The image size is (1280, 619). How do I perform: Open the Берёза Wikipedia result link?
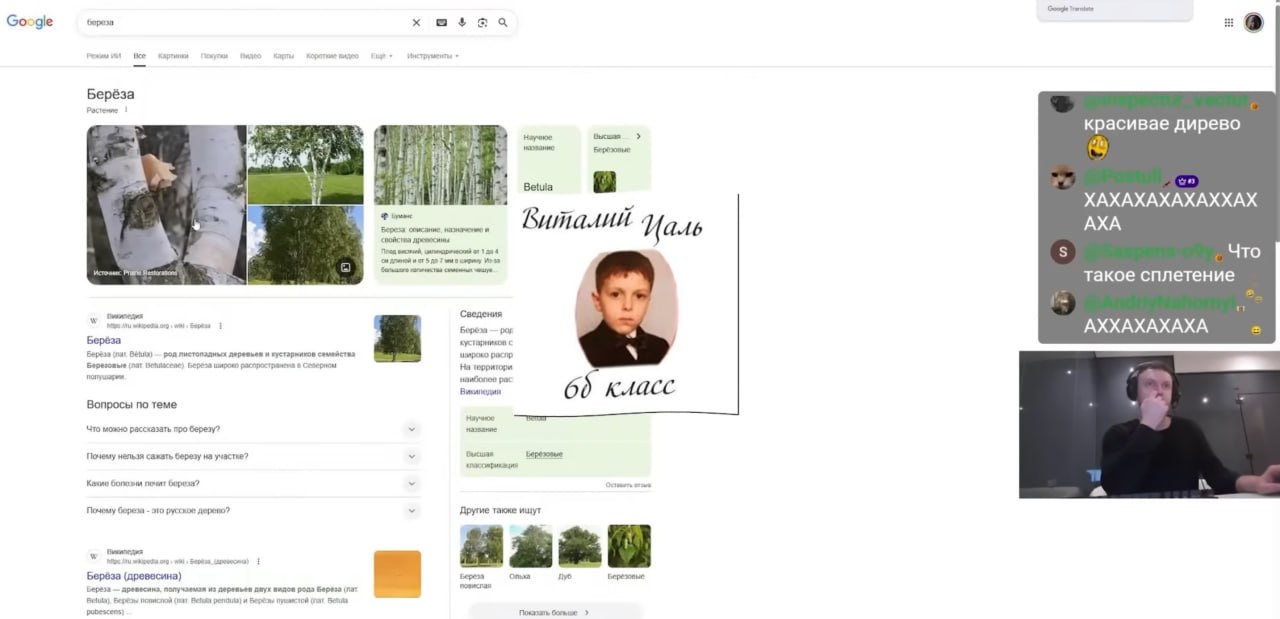pos(104,340)
